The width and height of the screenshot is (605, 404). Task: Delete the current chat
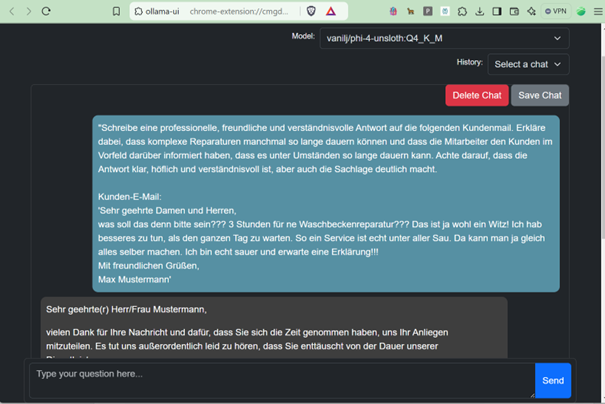click(x=477, y=95)
